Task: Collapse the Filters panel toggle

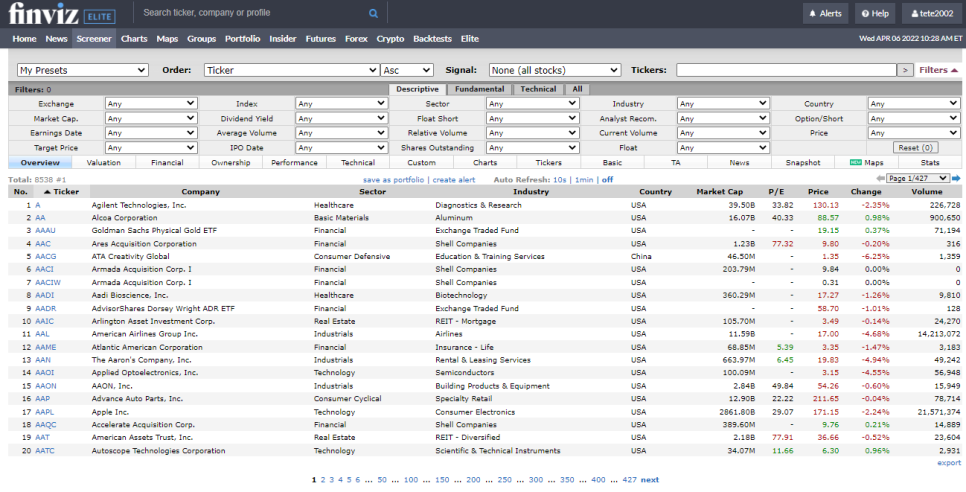Action: (938, 70)
